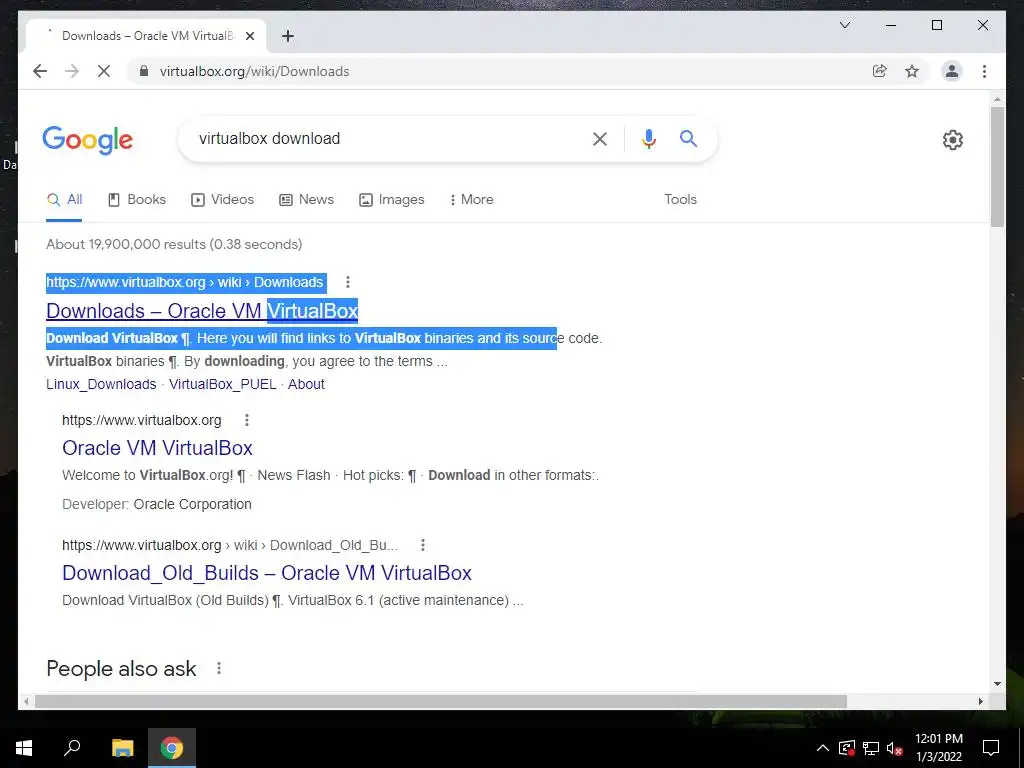Open the Windows Start menu
This screenshot has width=1024, height=768.
pyautogui.click(x=24, y=748)
